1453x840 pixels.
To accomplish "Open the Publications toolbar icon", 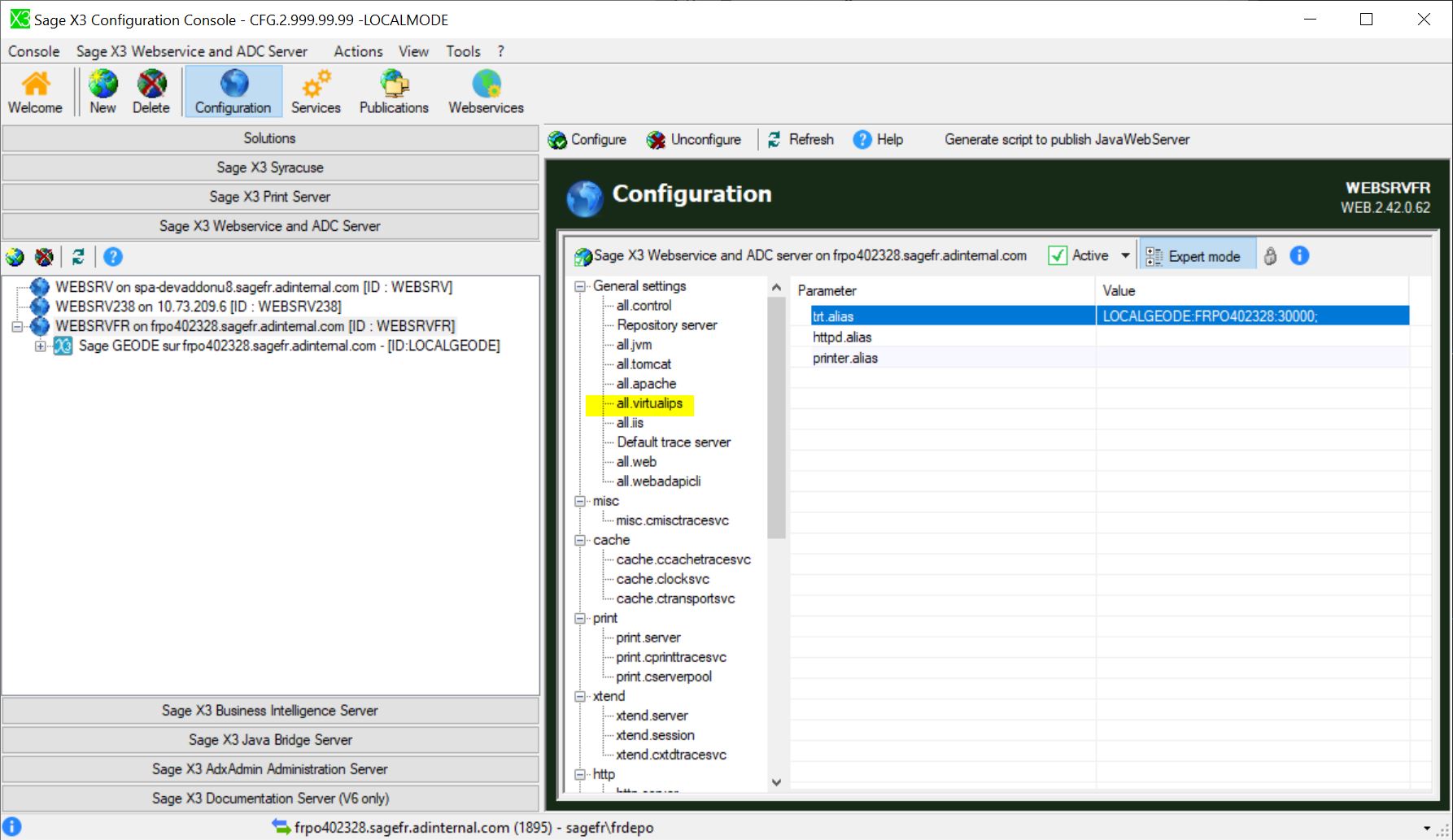I will (x=394, y=85).
